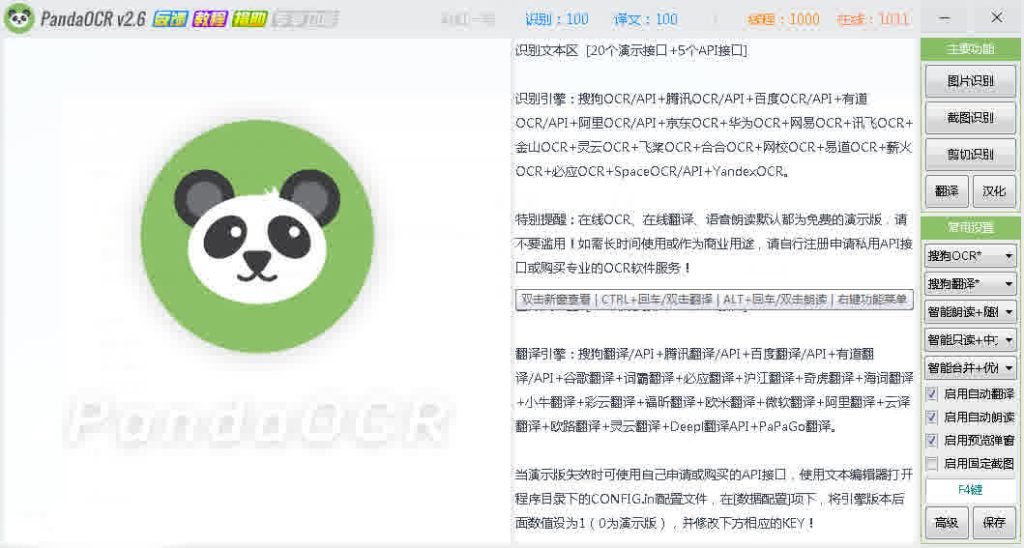Click the greyed-out fourth badge in title bar
This screenshot has width=1024, height=548.
click(x=305, y=19)
